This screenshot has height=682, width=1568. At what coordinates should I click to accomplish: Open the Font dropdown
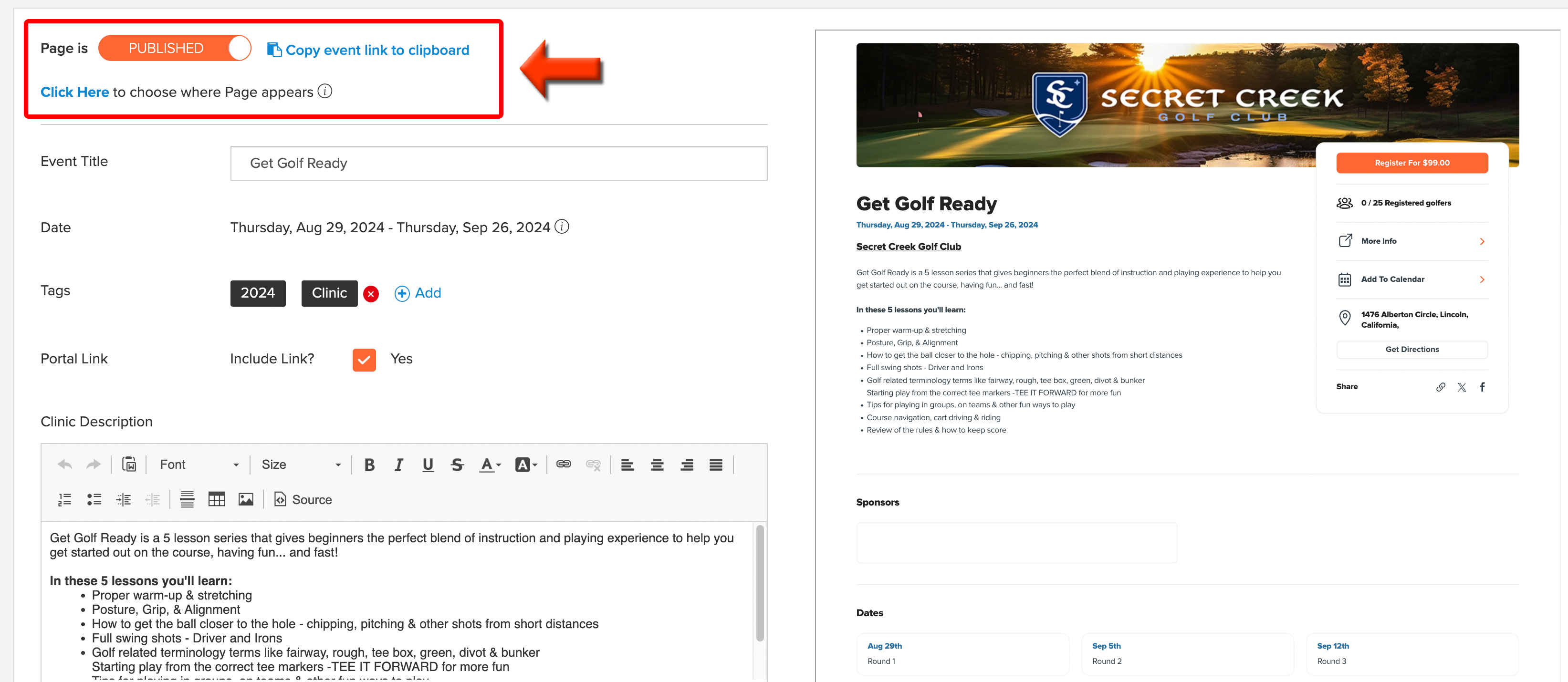(x=199, y=465)
